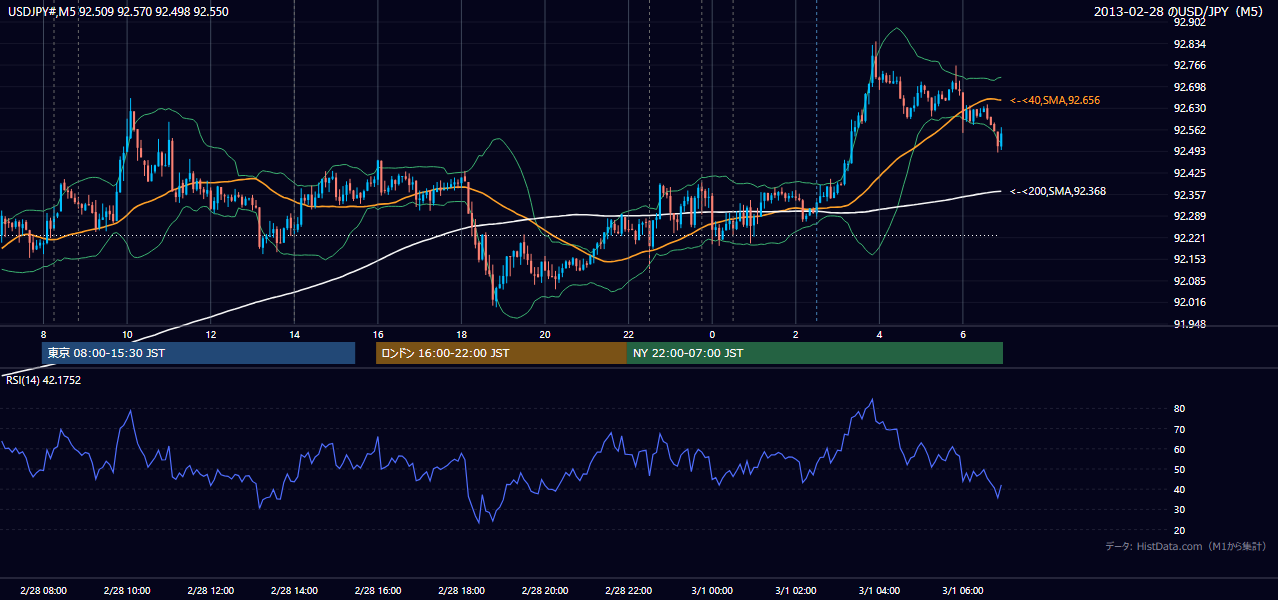The height and width of the screenshot is (600, 1278).
Task: Click the RSI scale level 30
Action: [x=1180, y=510]
